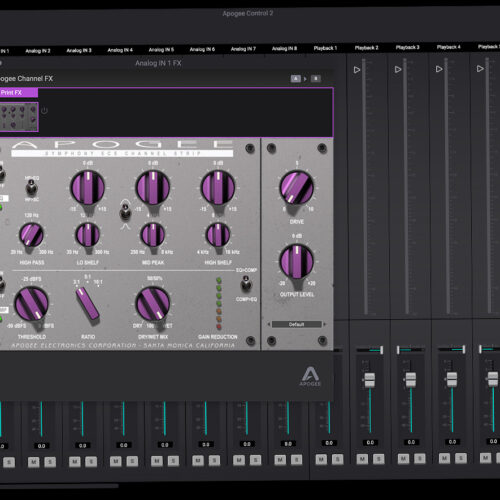500x500 pixels.
Task: Mute the Analog IN 5 channel
Action: [x=157, y=461]
